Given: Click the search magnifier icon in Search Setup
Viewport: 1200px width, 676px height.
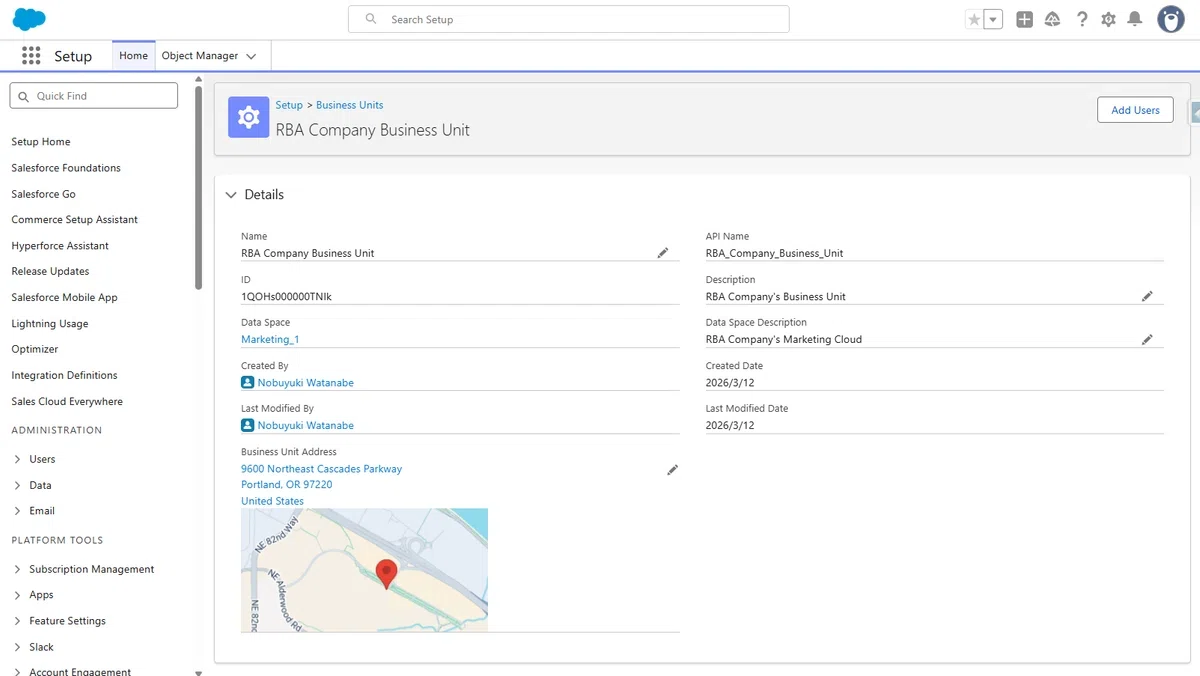Looking at the screenshot, I should [371, 19].
